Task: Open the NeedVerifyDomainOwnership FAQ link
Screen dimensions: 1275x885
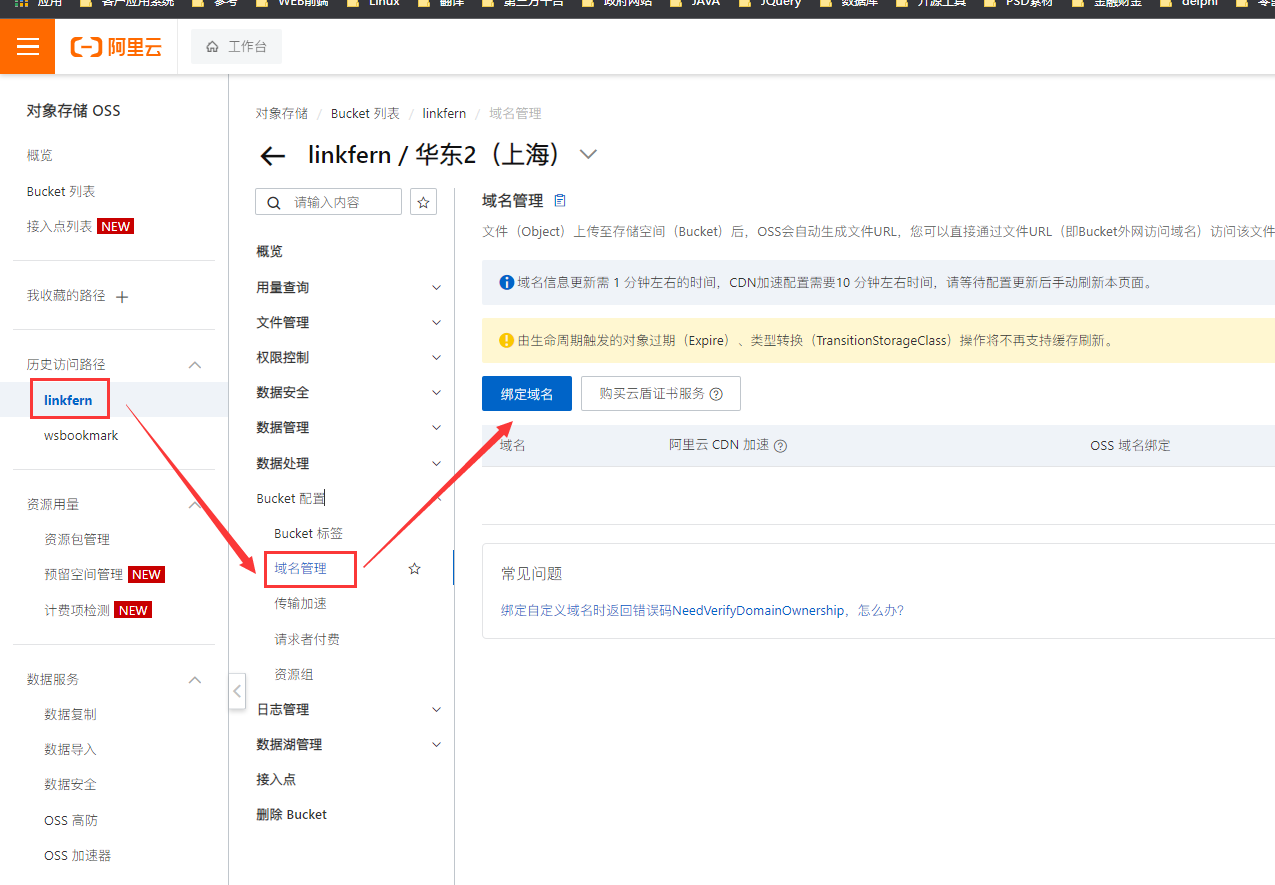Action: point(702,610)
